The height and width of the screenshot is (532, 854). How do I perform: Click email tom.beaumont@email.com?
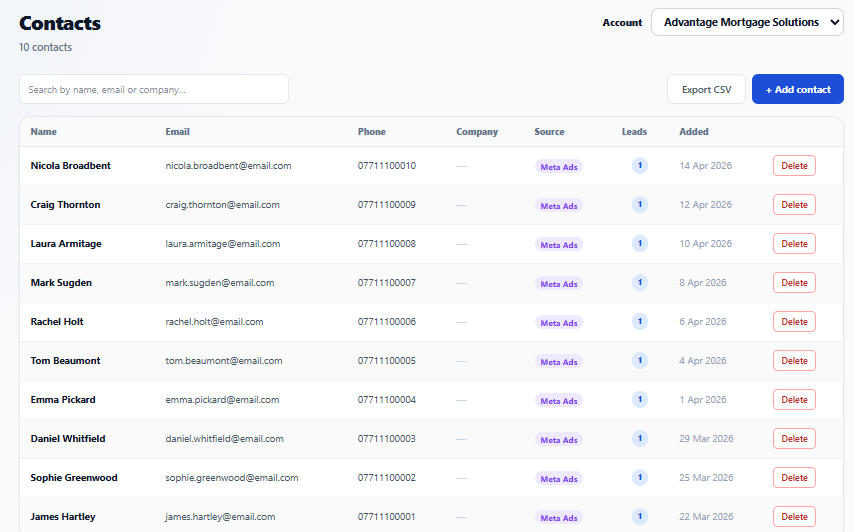pyautogui.click(x=224, y=360)
